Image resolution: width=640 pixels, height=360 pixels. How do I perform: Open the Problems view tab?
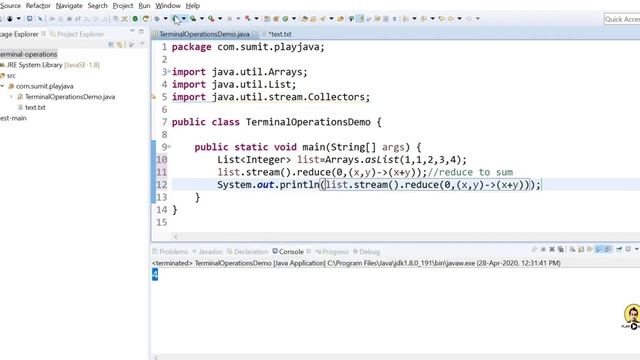170,251
